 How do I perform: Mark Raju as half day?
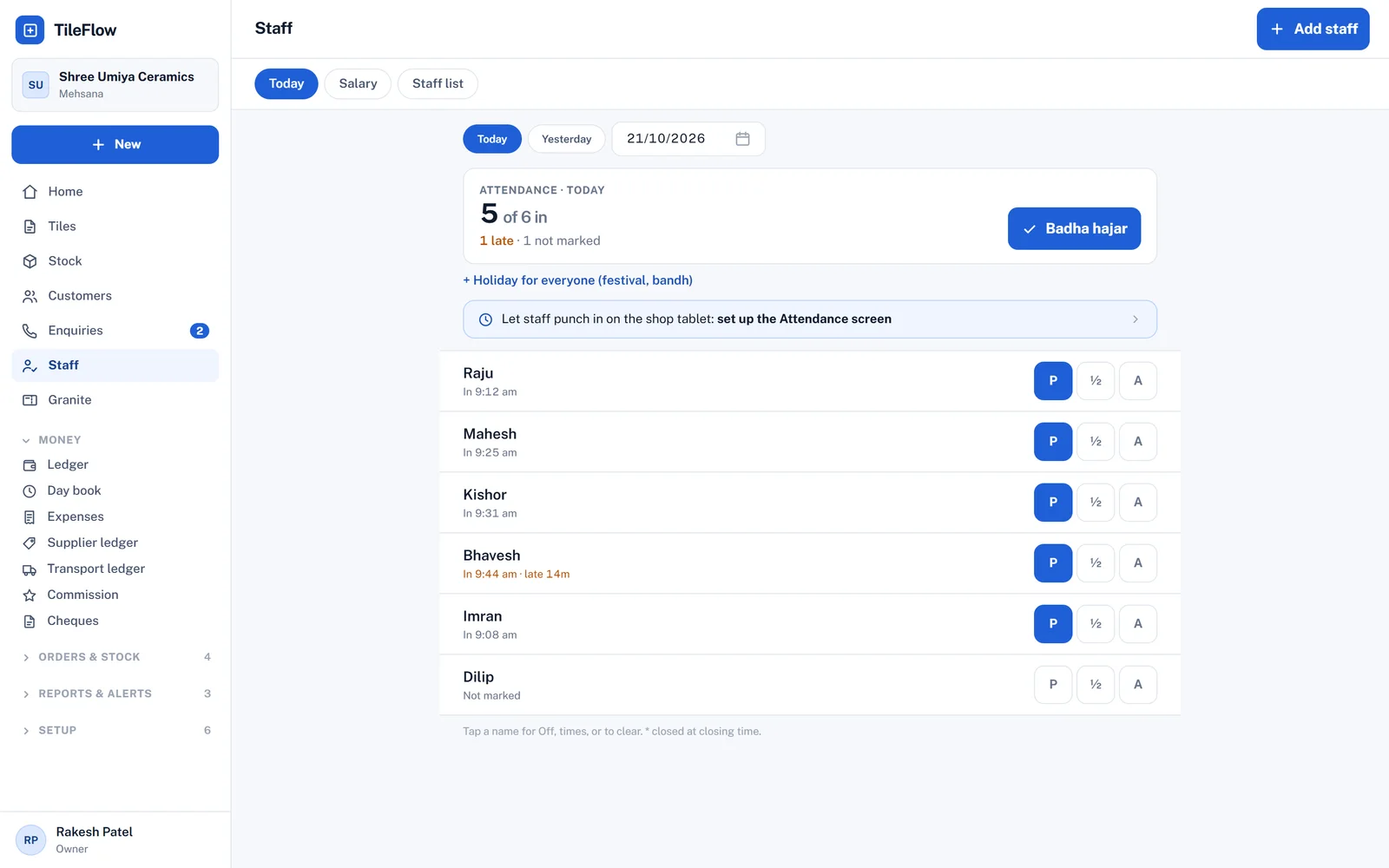pyautogui.click(x=1096, y=381)
